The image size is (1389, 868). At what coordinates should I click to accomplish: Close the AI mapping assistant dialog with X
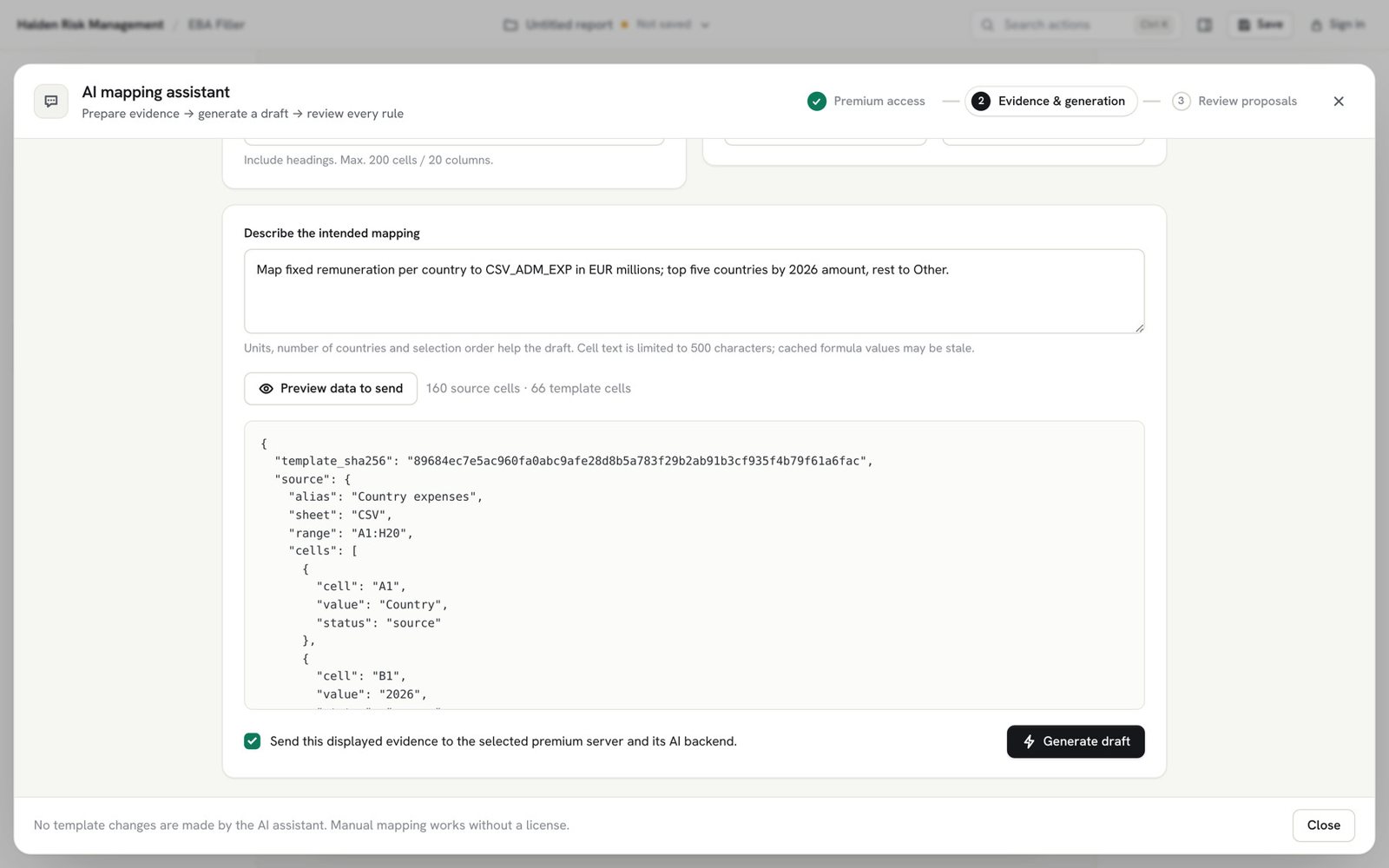pos(1339,102)
